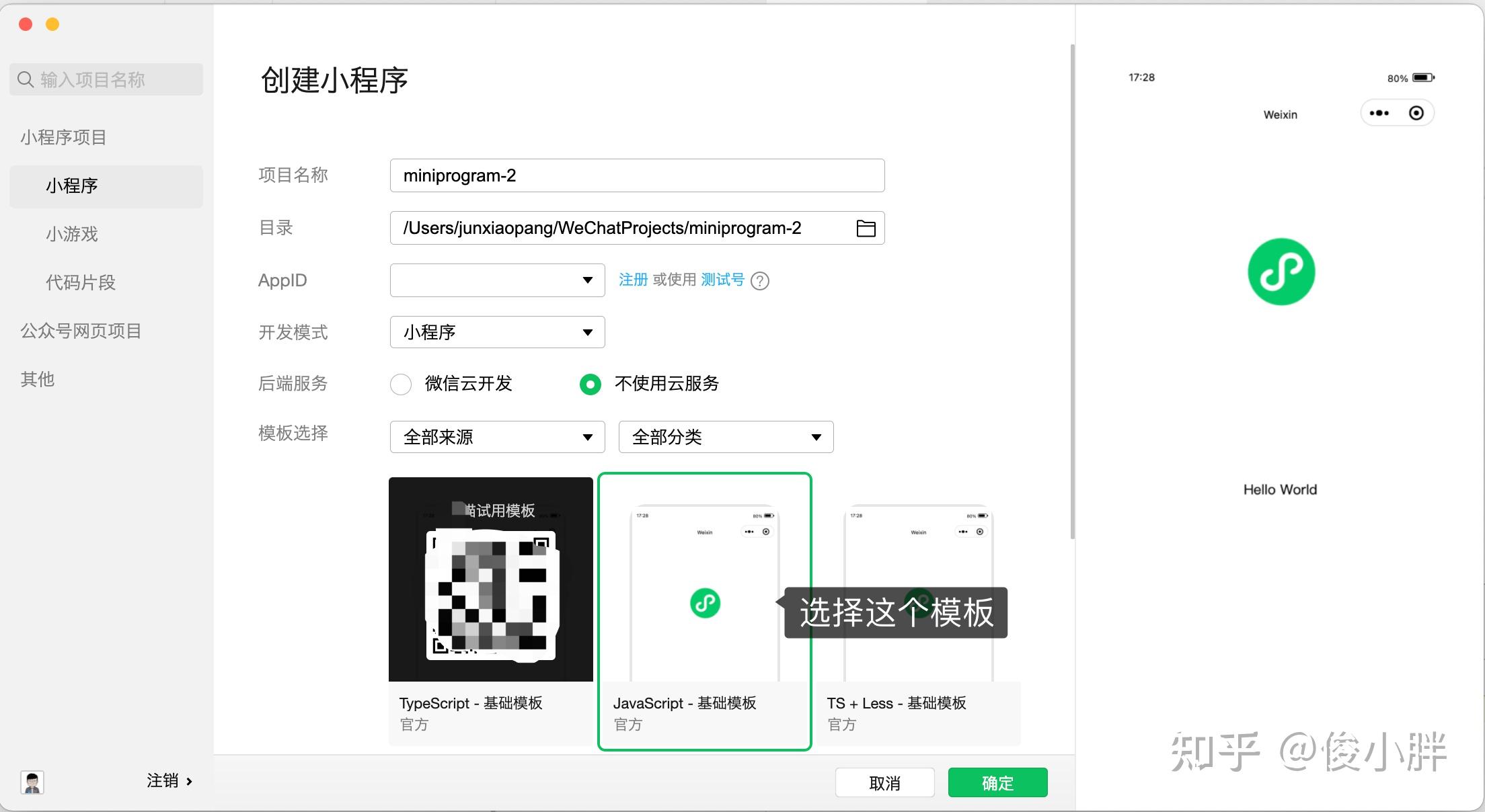Click the 17:28 time in preview
Screen dimensions: 1485x812
[x=1141, y=77]
